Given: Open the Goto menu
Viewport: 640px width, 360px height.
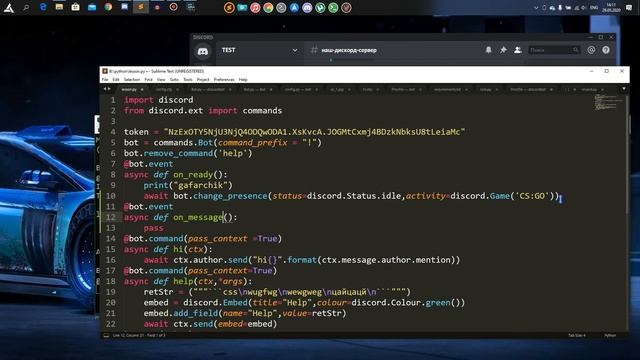Looking at the screenshot, I should [x=174, y=80].
